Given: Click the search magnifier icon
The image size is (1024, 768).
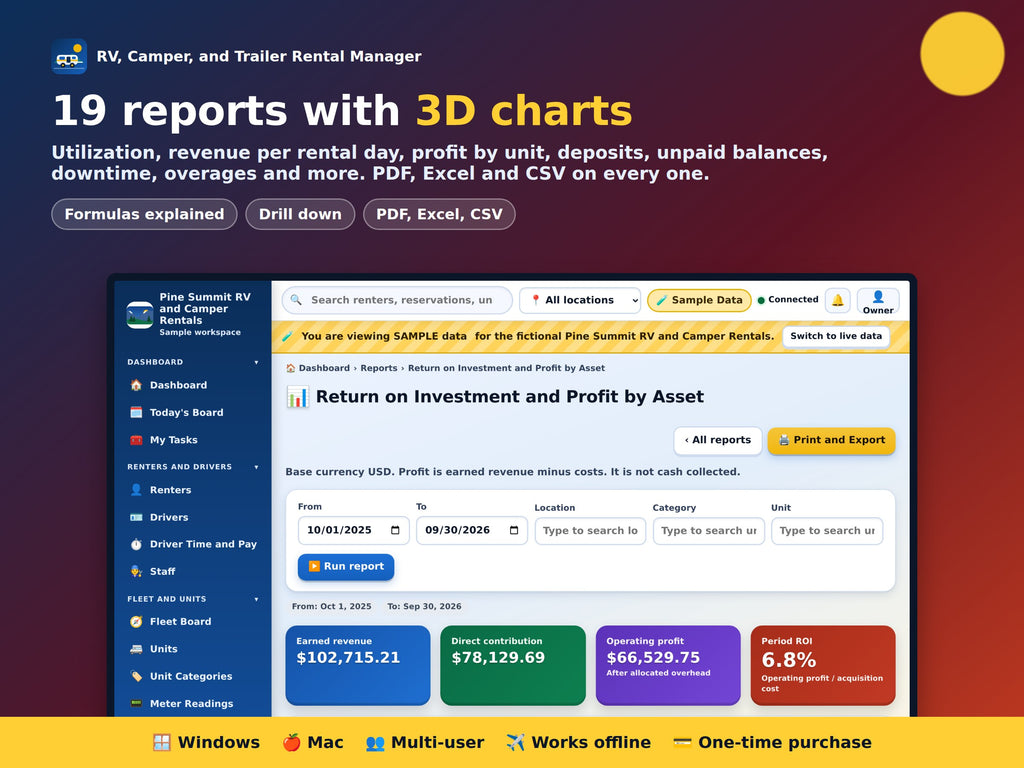Looking at the screenshot, I should 296,300.
